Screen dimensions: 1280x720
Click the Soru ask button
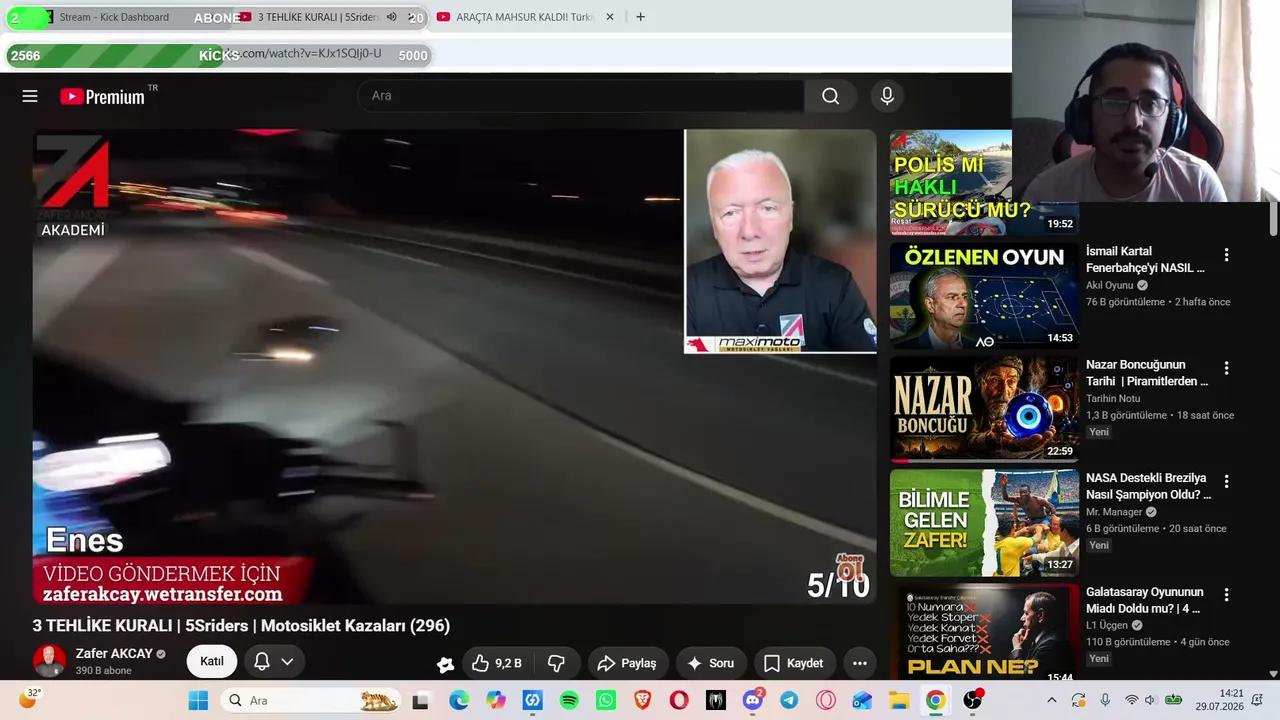(710, 663)
